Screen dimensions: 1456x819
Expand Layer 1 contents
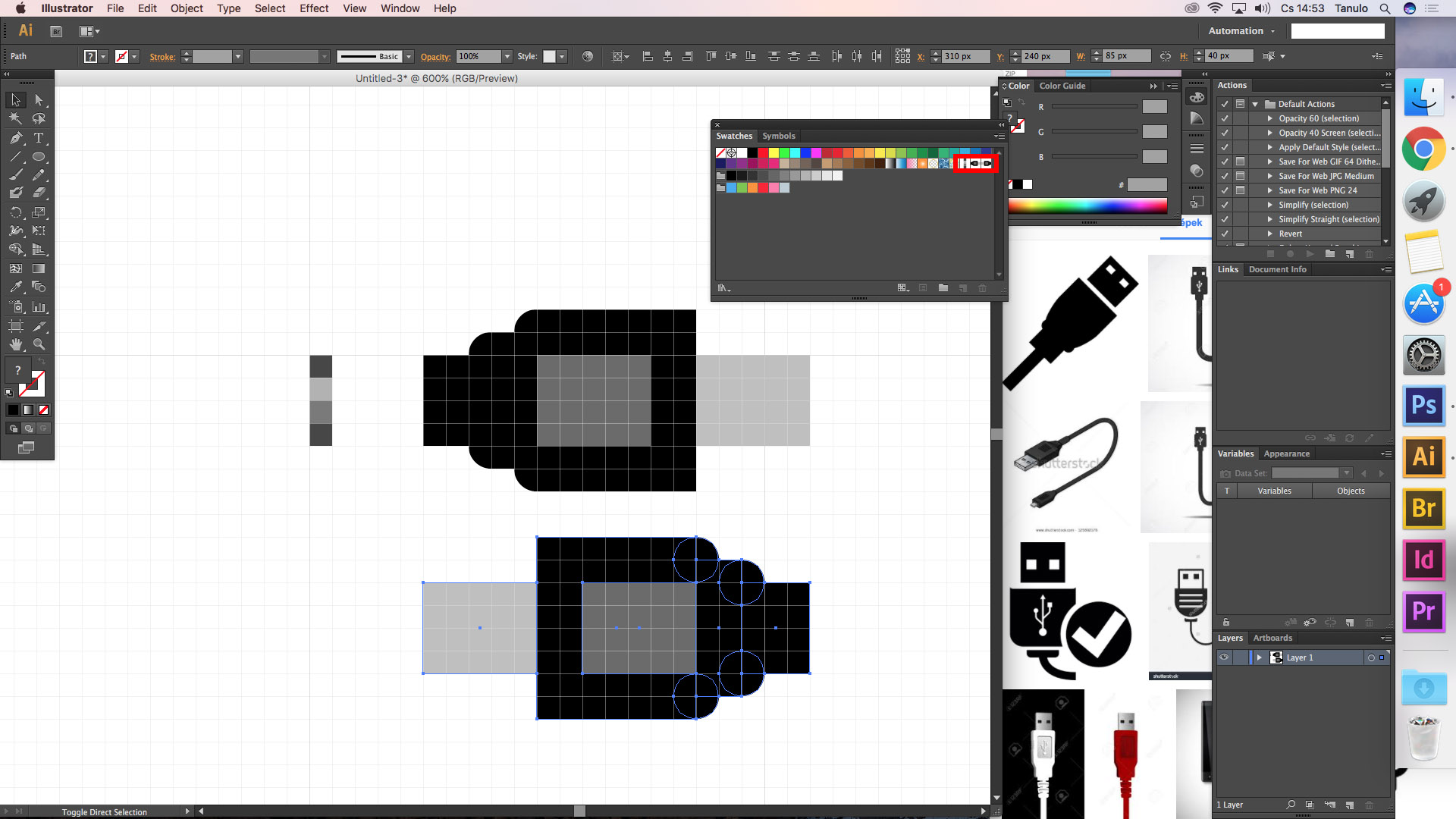(x=1259, y=657)
